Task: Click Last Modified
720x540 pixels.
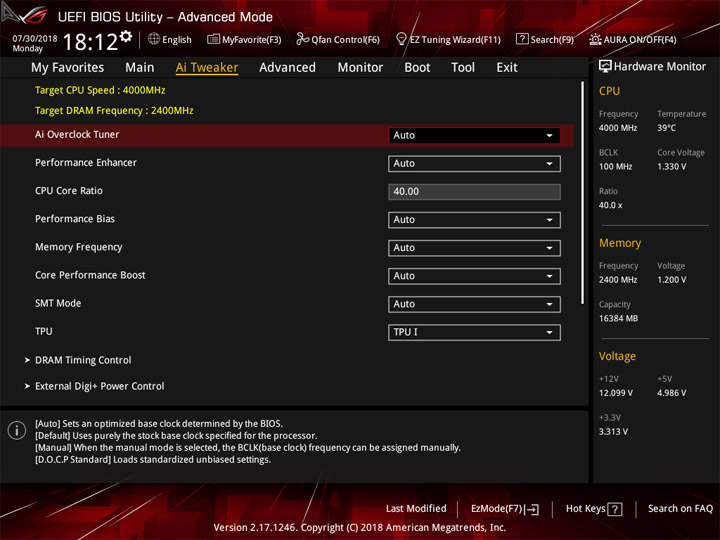Action: click(416, 508)
